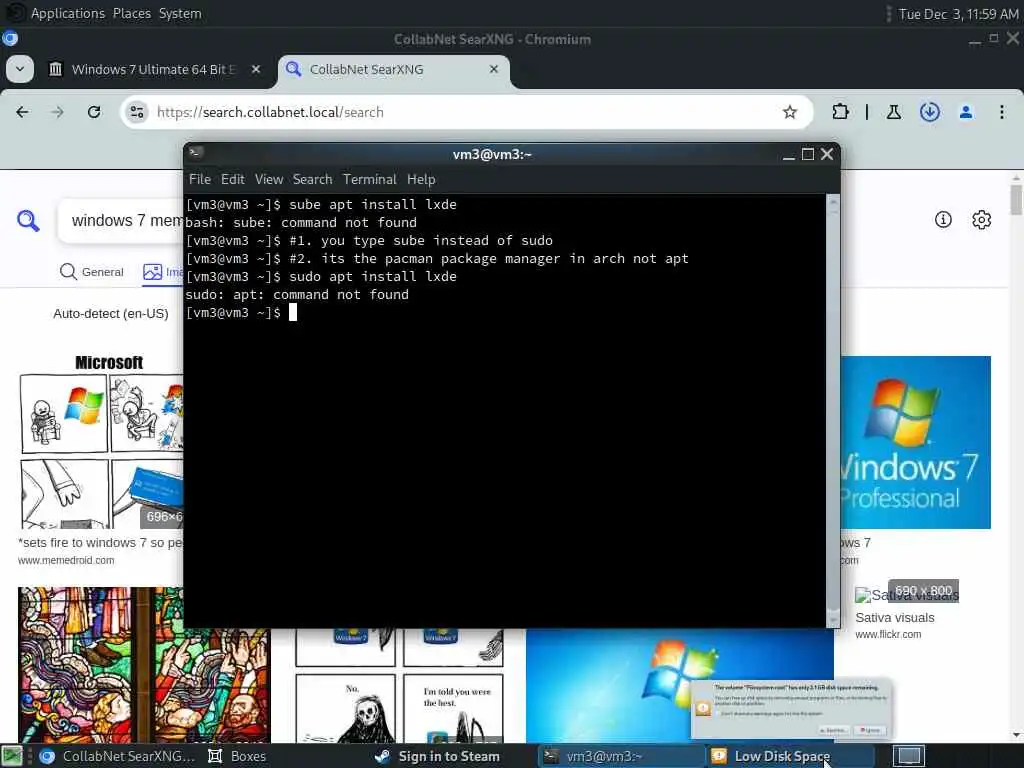Click the clock Tue Dec 3 in panel

(958, 14)
